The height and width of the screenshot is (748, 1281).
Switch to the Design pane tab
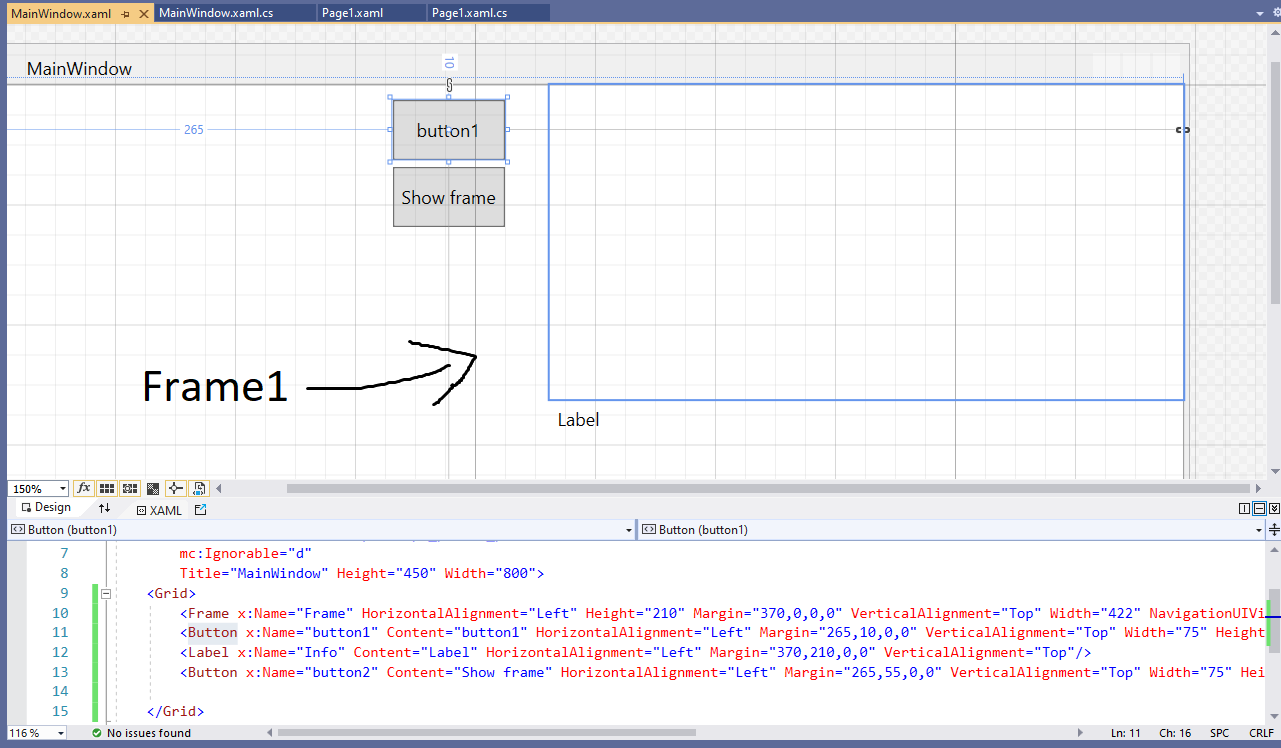(46, 508)
